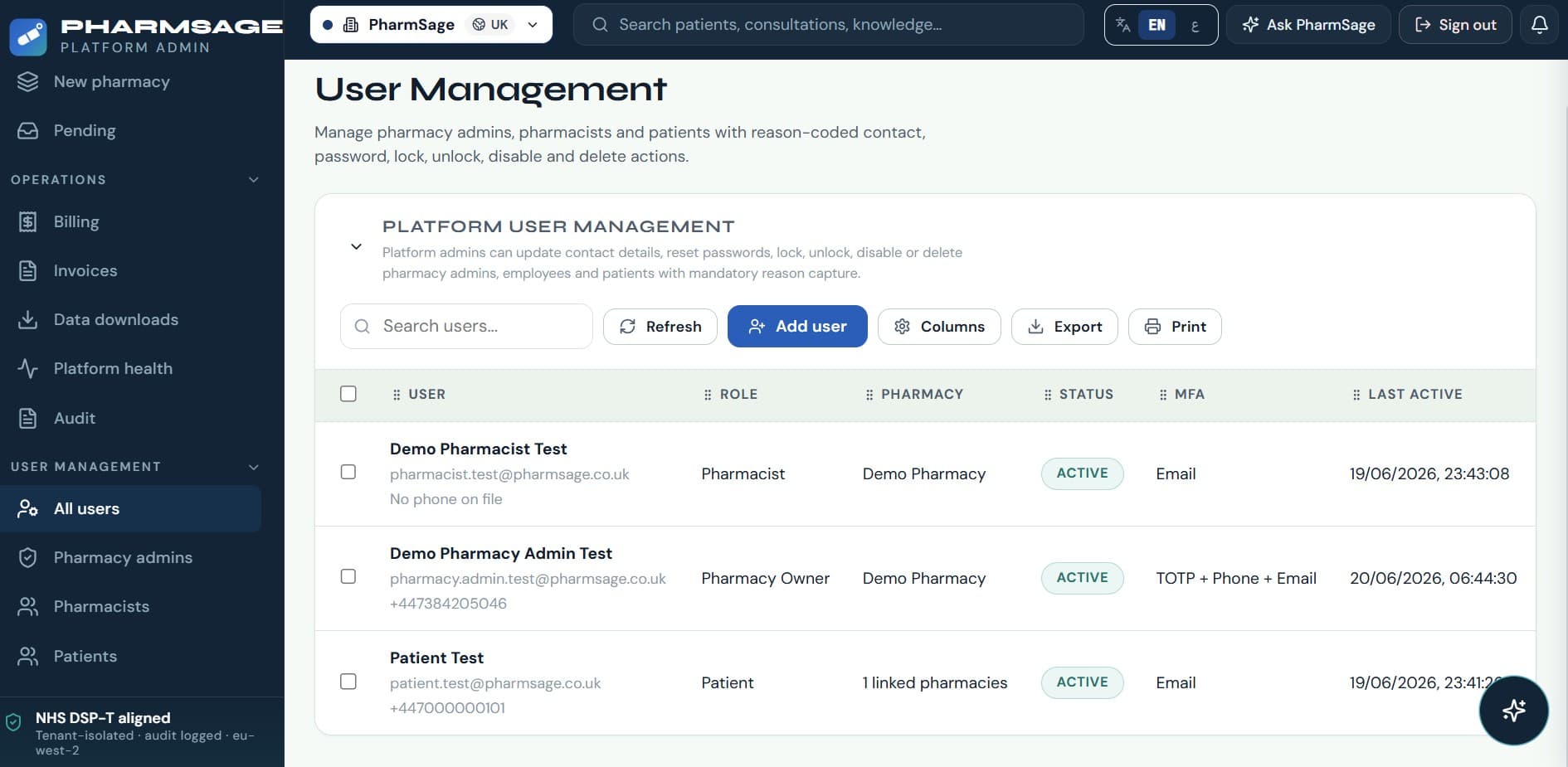Open the floating sparkle assistant button

[1513, 710]
